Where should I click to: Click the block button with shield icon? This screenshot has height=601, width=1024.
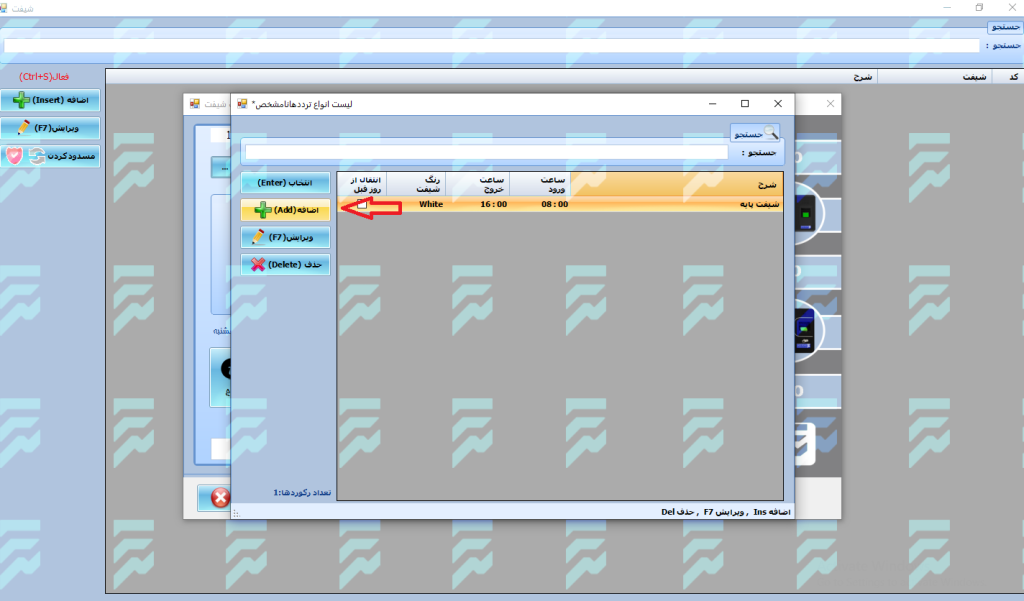(x=50, y=156)
